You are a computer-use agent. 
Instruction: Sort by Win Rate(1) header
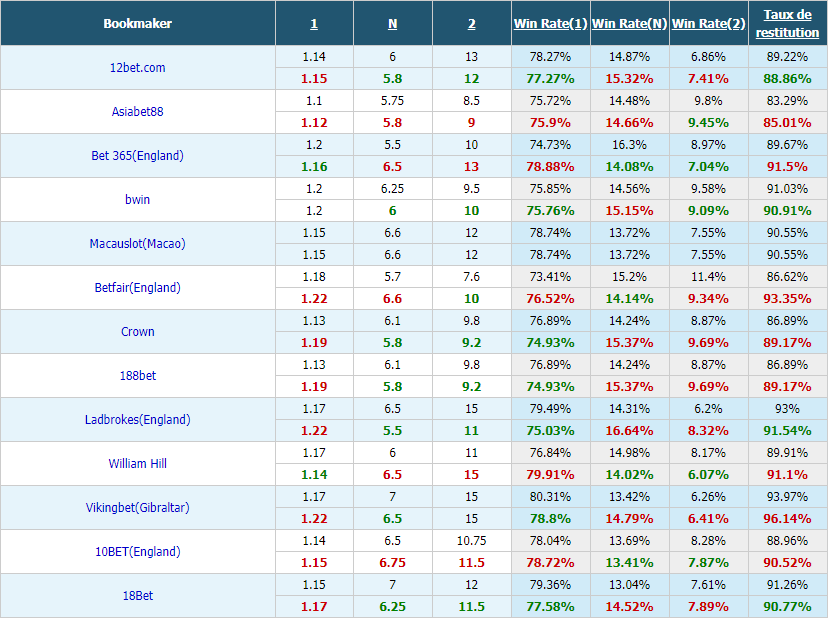(550, 24)
